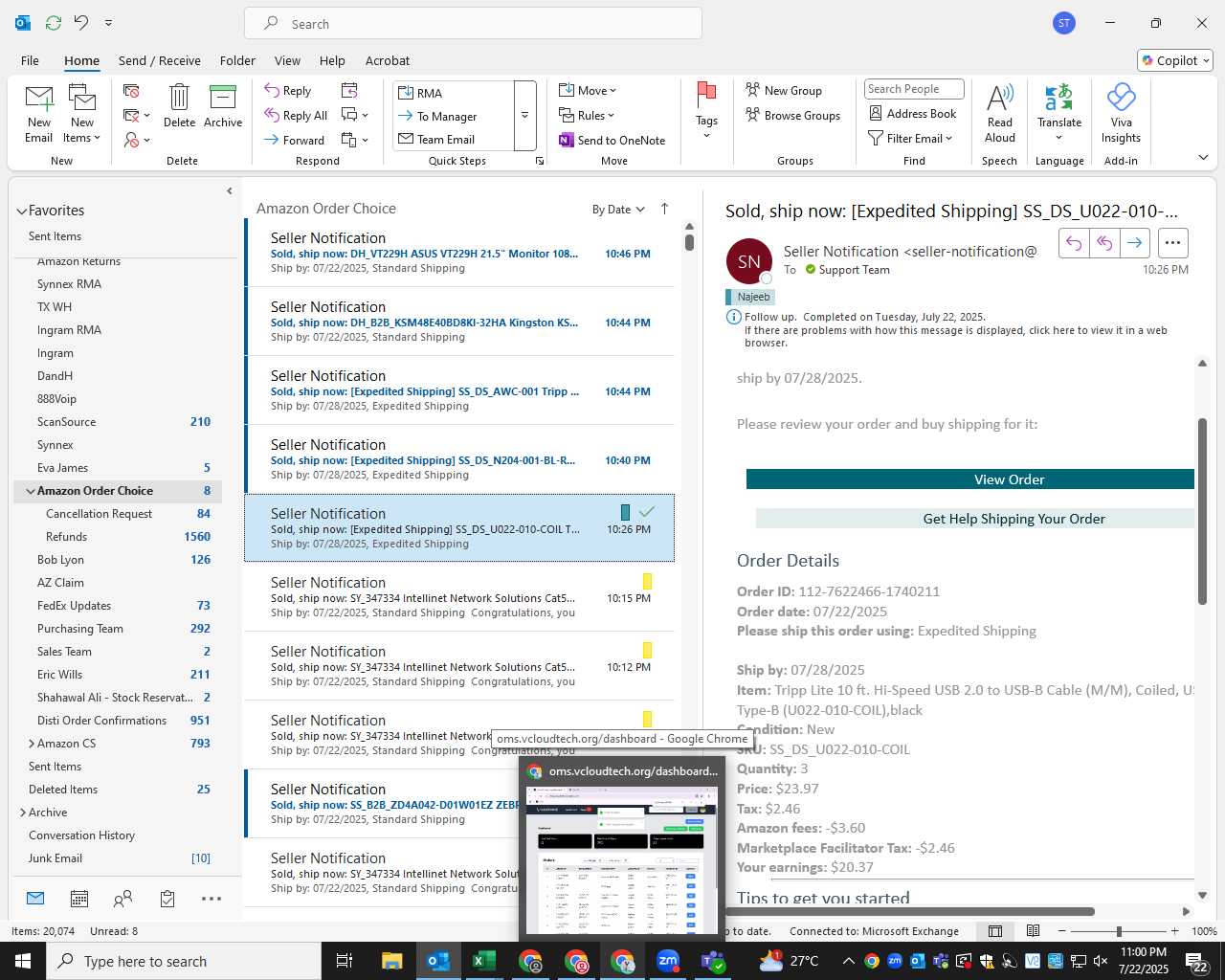Click the reading pane Forward arrow icon
Screen dimensions: 1225x980
[x=1134, y=243]
